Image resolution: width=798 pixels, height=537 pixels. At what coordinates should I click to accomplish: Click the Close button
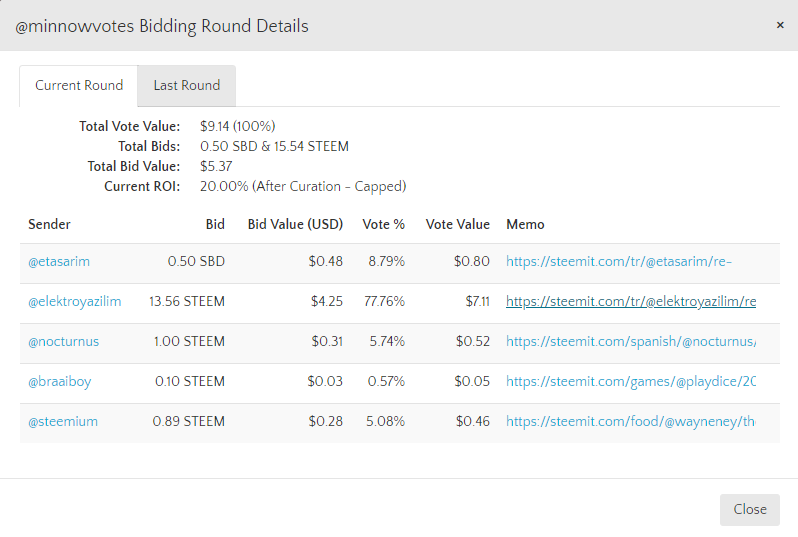coord(749,509)
